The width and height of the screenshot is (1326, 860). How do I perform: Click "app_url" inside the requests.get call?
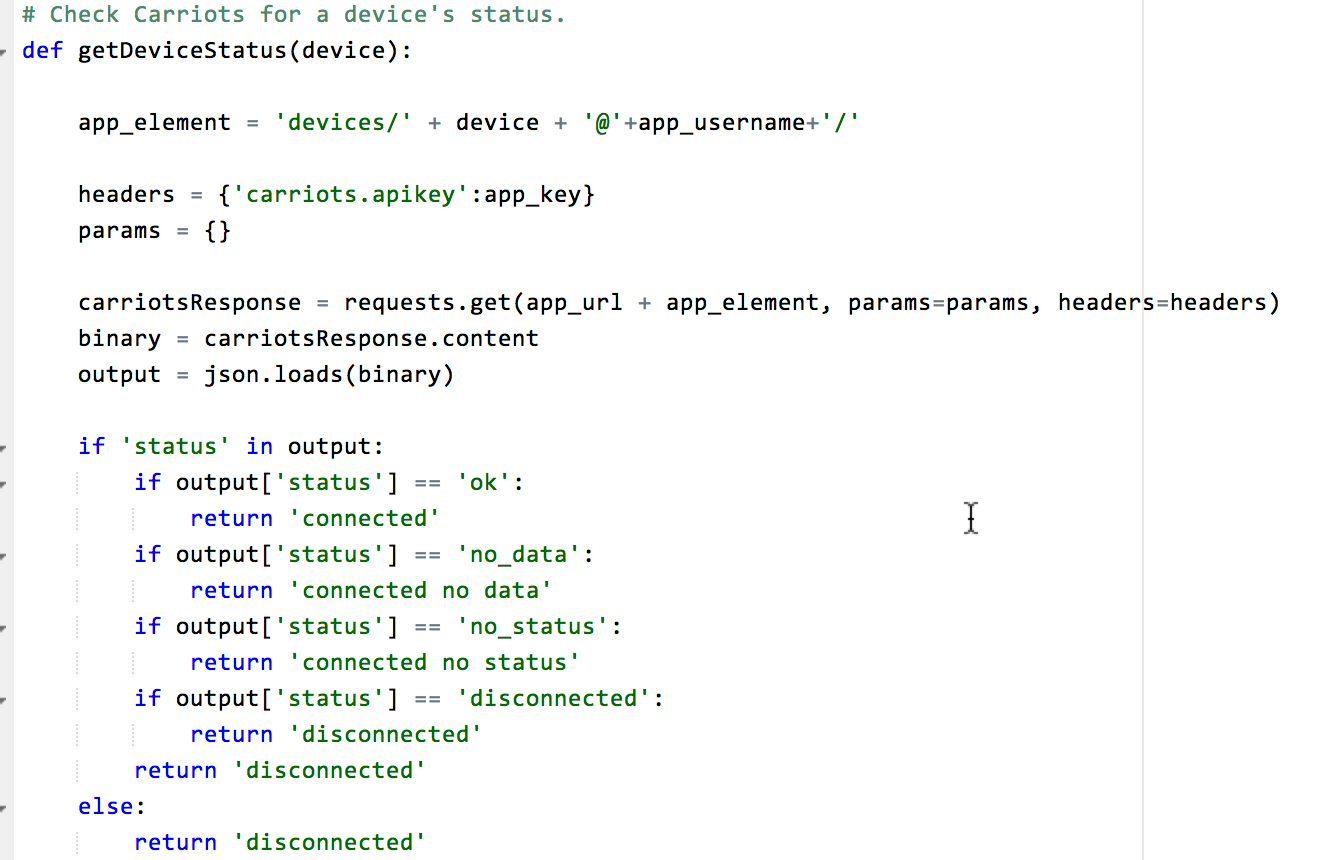[574, 302]
